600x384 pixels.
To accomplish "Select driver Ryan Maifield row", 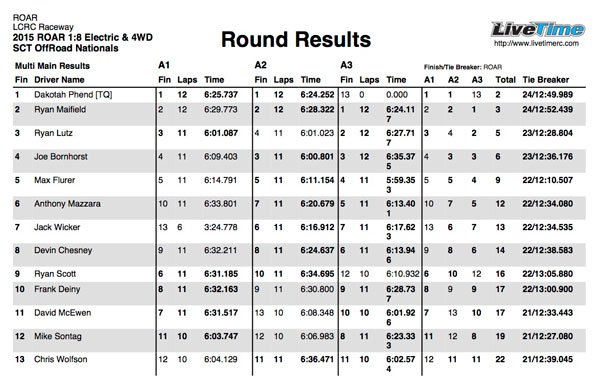I will click(x=299, y=114).
